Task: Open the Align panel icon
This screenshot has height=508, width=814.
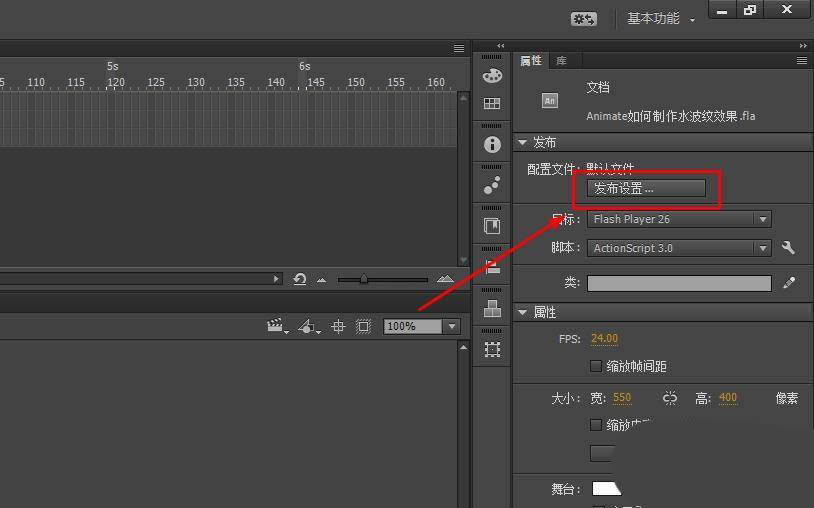Action: (x=492, y=267)
